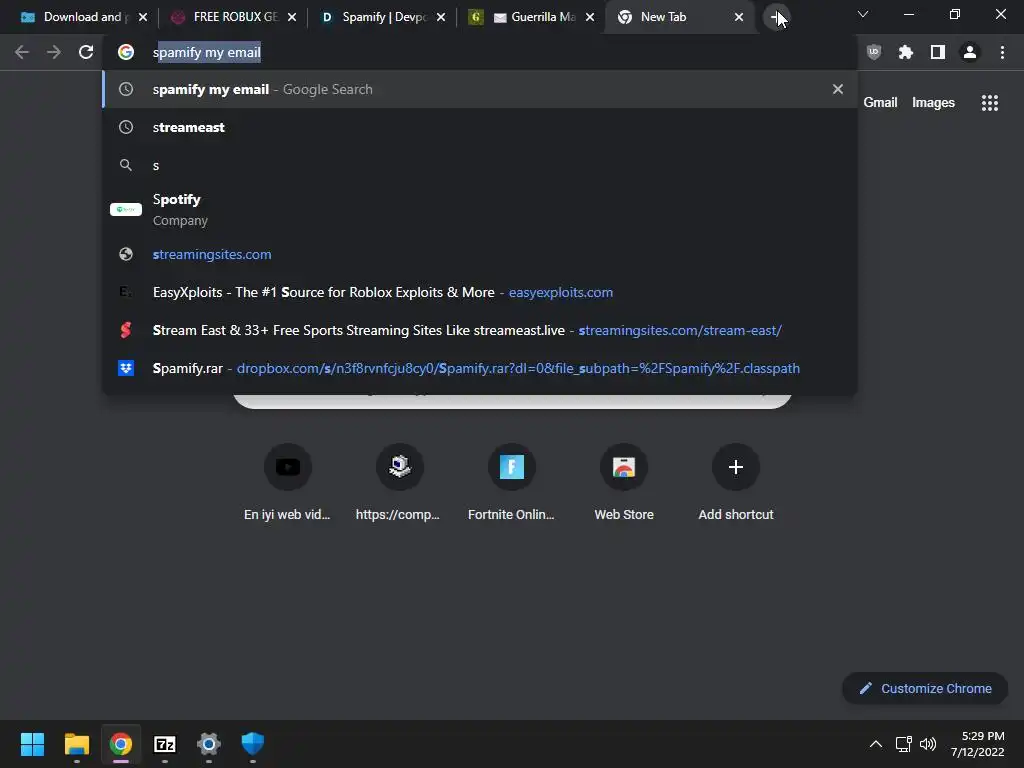Open the uBlock Origin shield extension
Image resolution: width=1024 pixels, height=768 pixels.
point(874,52)
